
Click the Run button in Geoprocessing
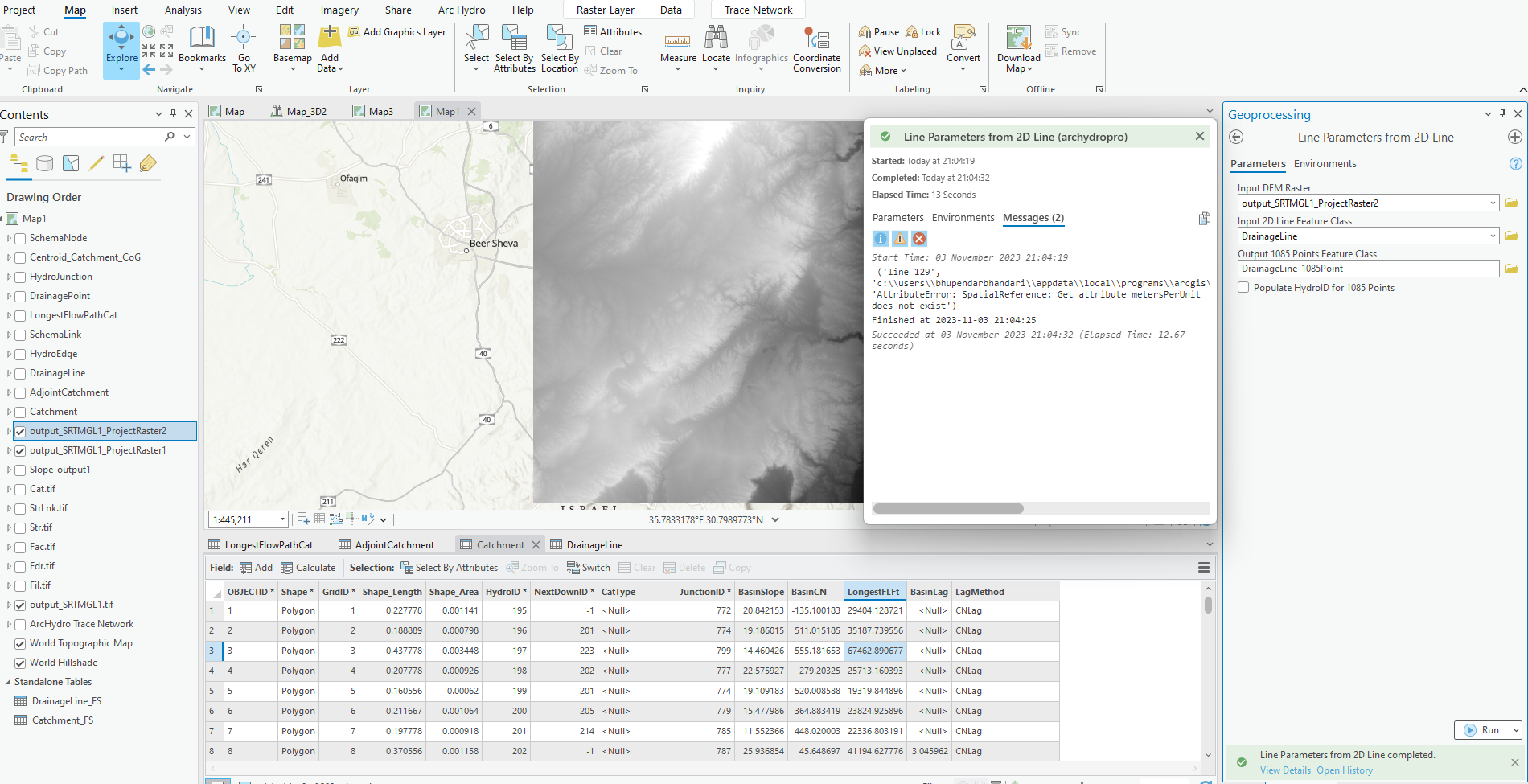pyautogui.click(x=1487, y=729)
